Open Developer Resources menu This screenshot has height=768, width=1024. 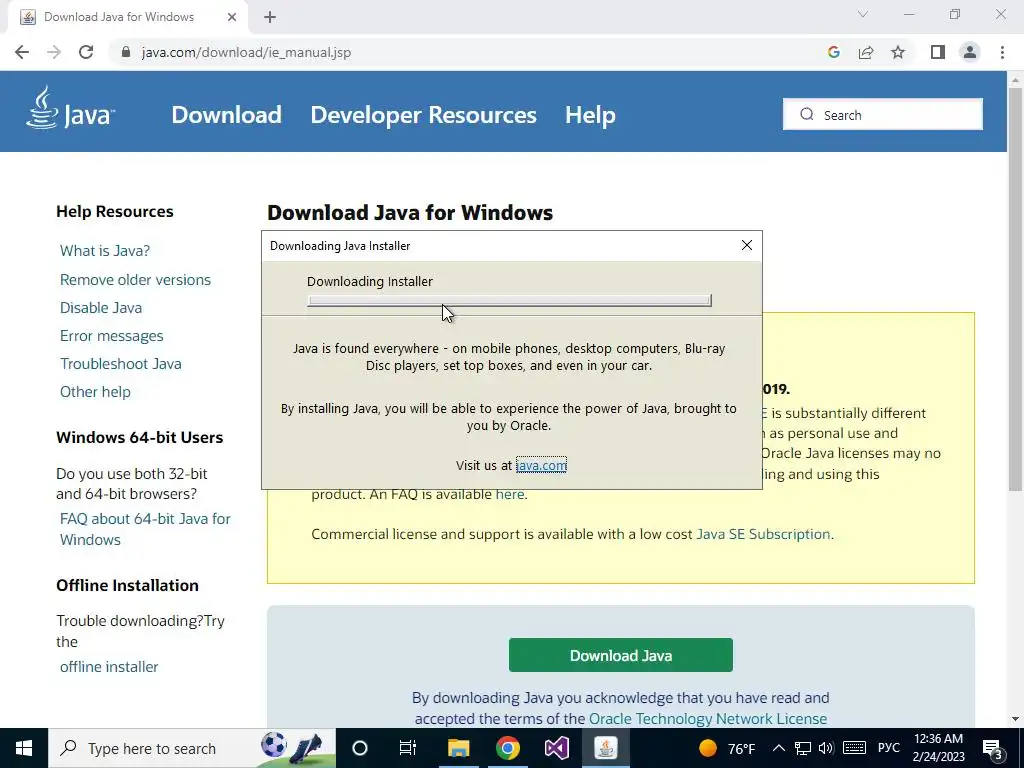423,115
